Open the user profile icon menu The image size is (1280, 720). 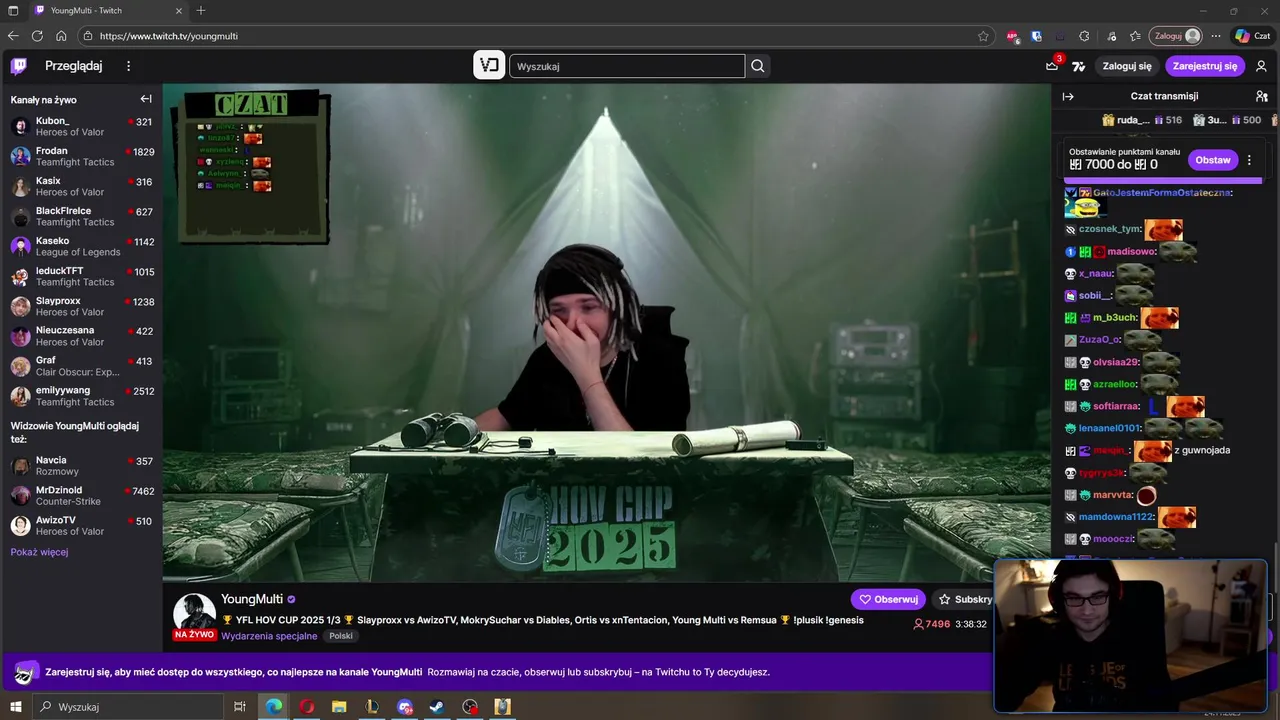pyautogui.click(x=1261, y=66)
